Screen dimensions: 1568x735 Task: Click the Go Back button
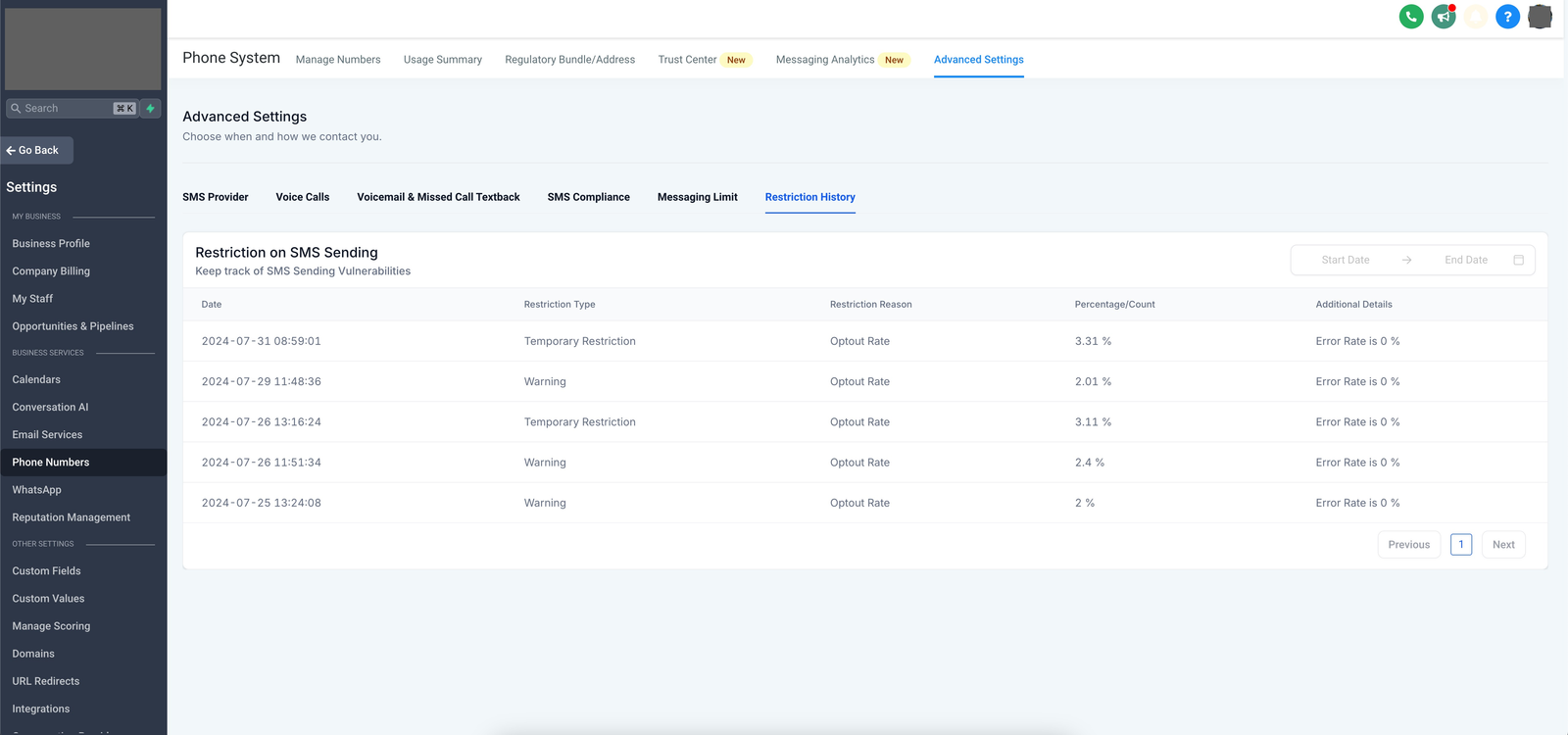37,150
